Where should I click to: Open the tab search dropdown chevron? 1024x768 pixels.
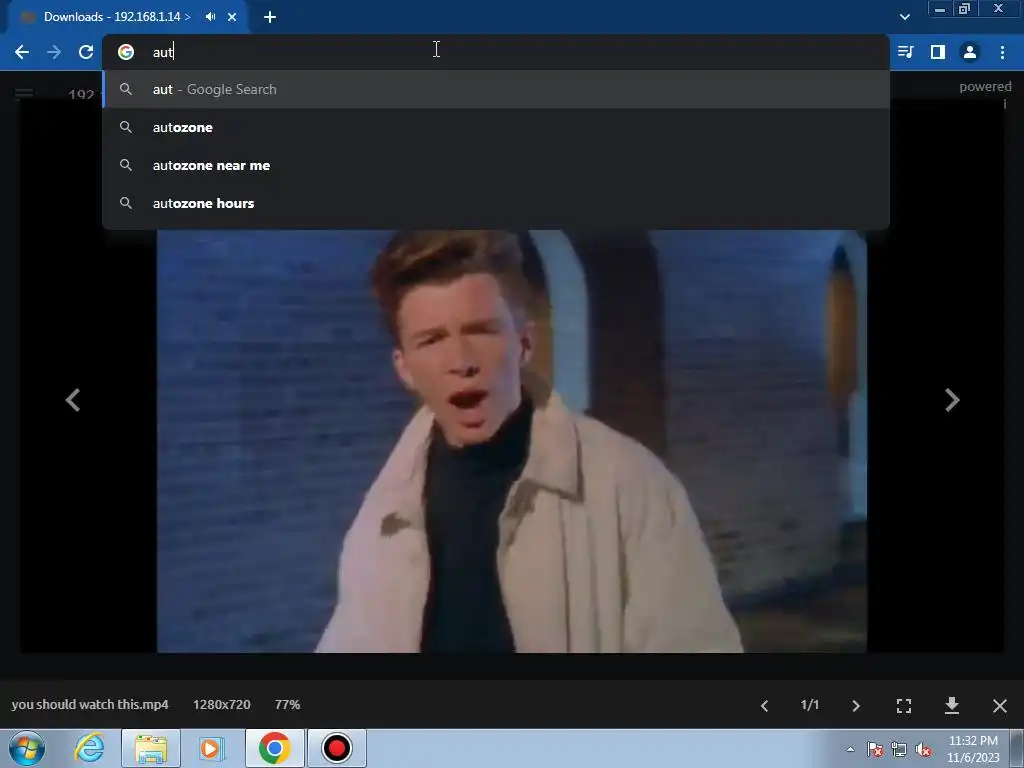click(904, 17)
